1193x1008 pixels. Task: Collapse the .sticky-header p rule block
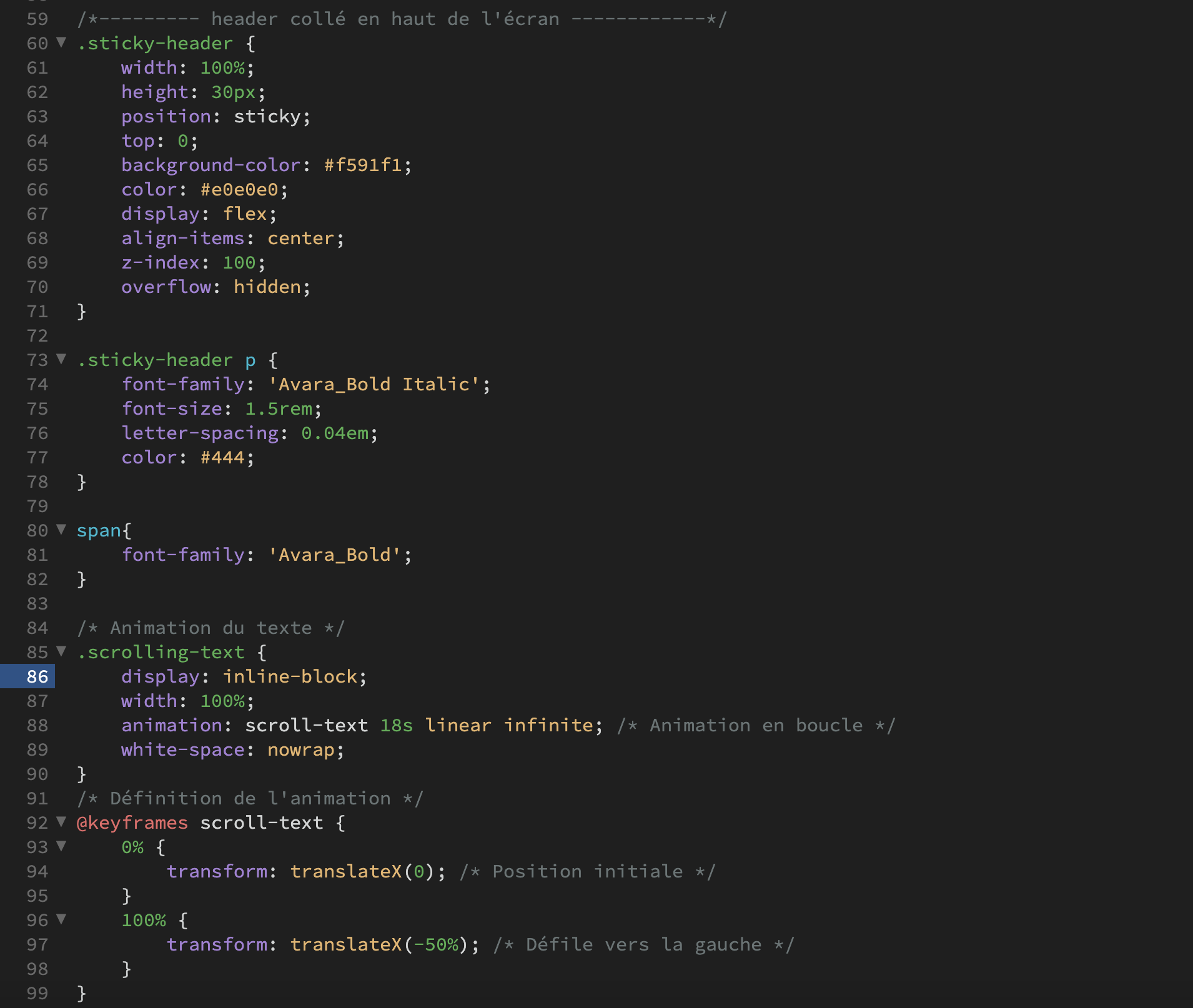(61, 359)
